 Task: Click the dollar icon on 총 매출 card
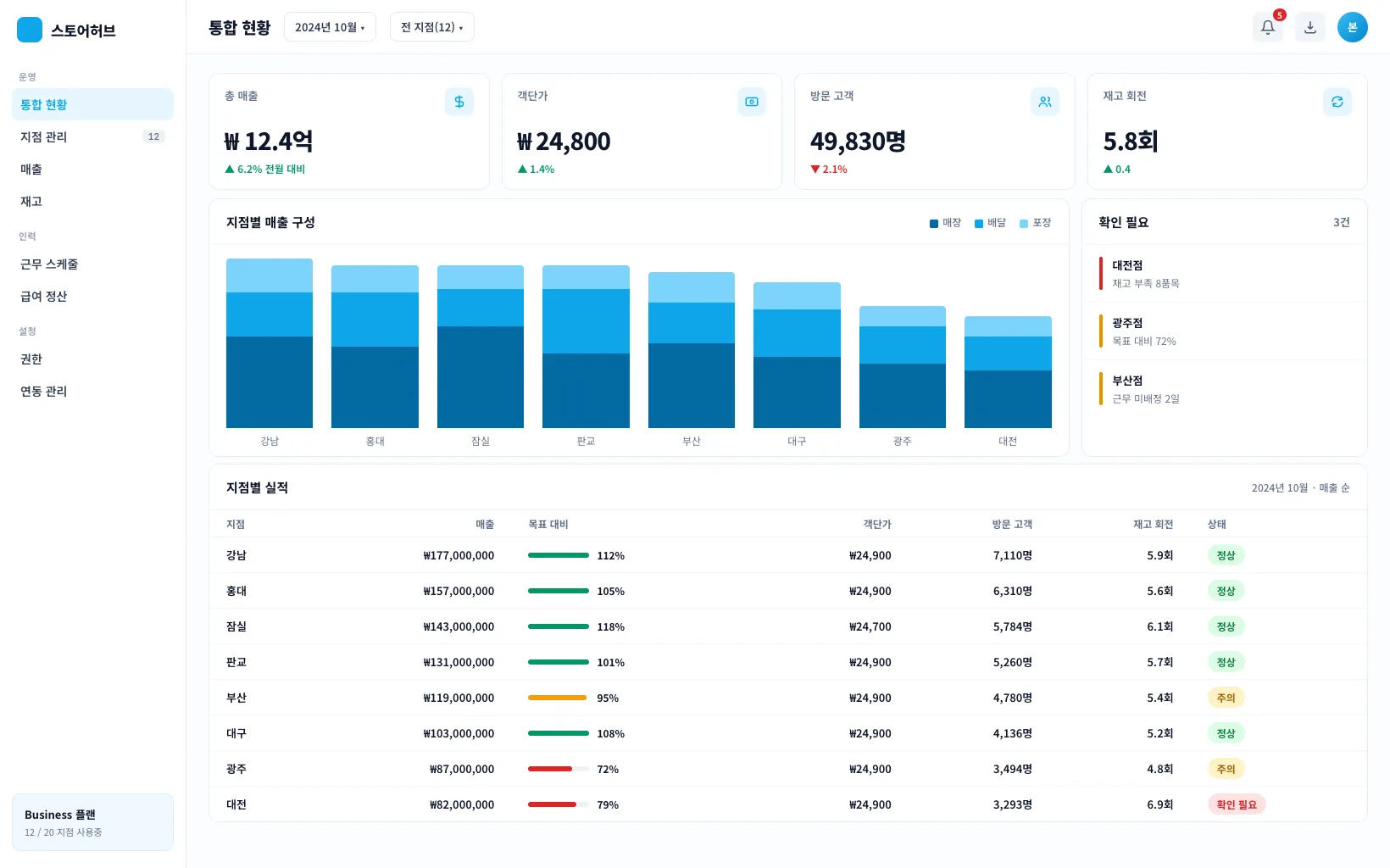coord(459,102)
